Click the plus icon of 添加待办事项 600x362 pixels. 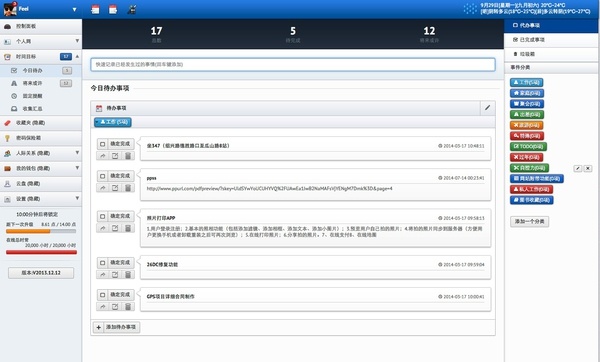point(99,327)
